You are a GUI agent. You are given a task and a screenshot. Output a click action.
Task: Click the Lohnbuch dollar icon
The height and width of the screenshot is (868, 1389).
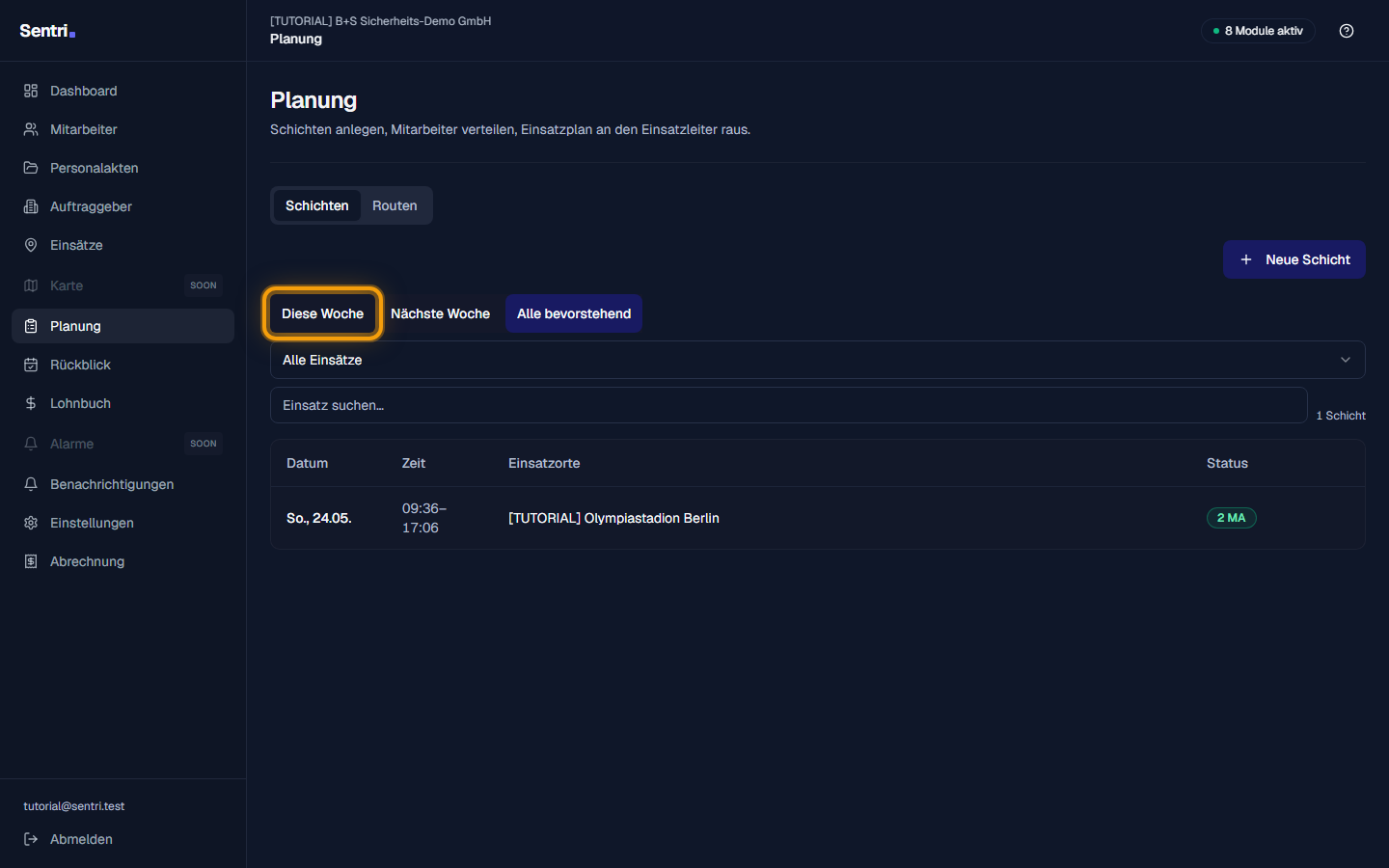point(31,403)
